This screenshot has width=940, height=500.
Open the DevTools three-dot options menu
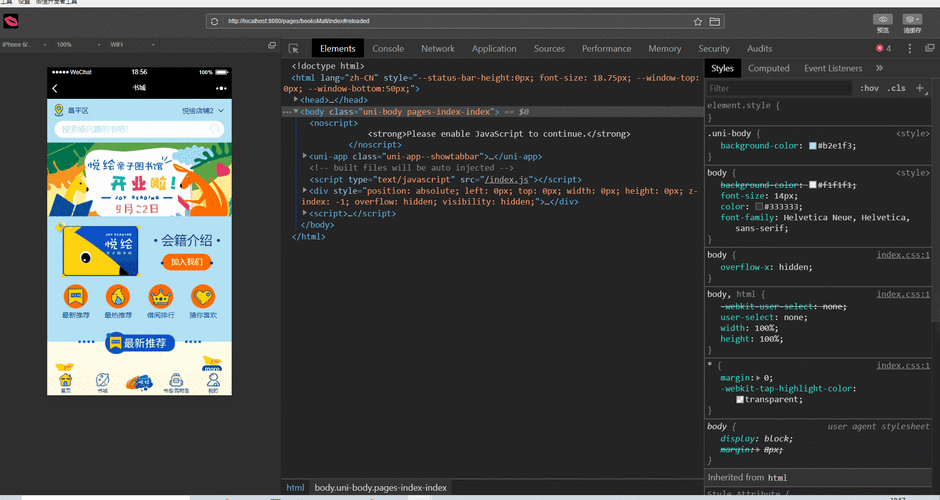tap(909, 48)
